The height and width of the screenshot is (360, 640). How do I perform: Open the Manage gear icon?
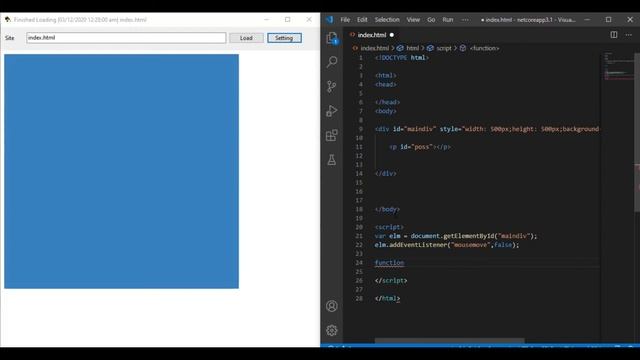332,330
